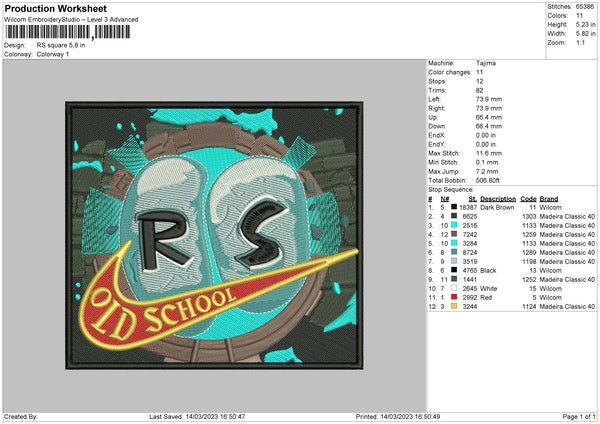This screenshot has height=424, width=600.
Task: Select the white color swatch in row 10
Action: coord(455,288)
